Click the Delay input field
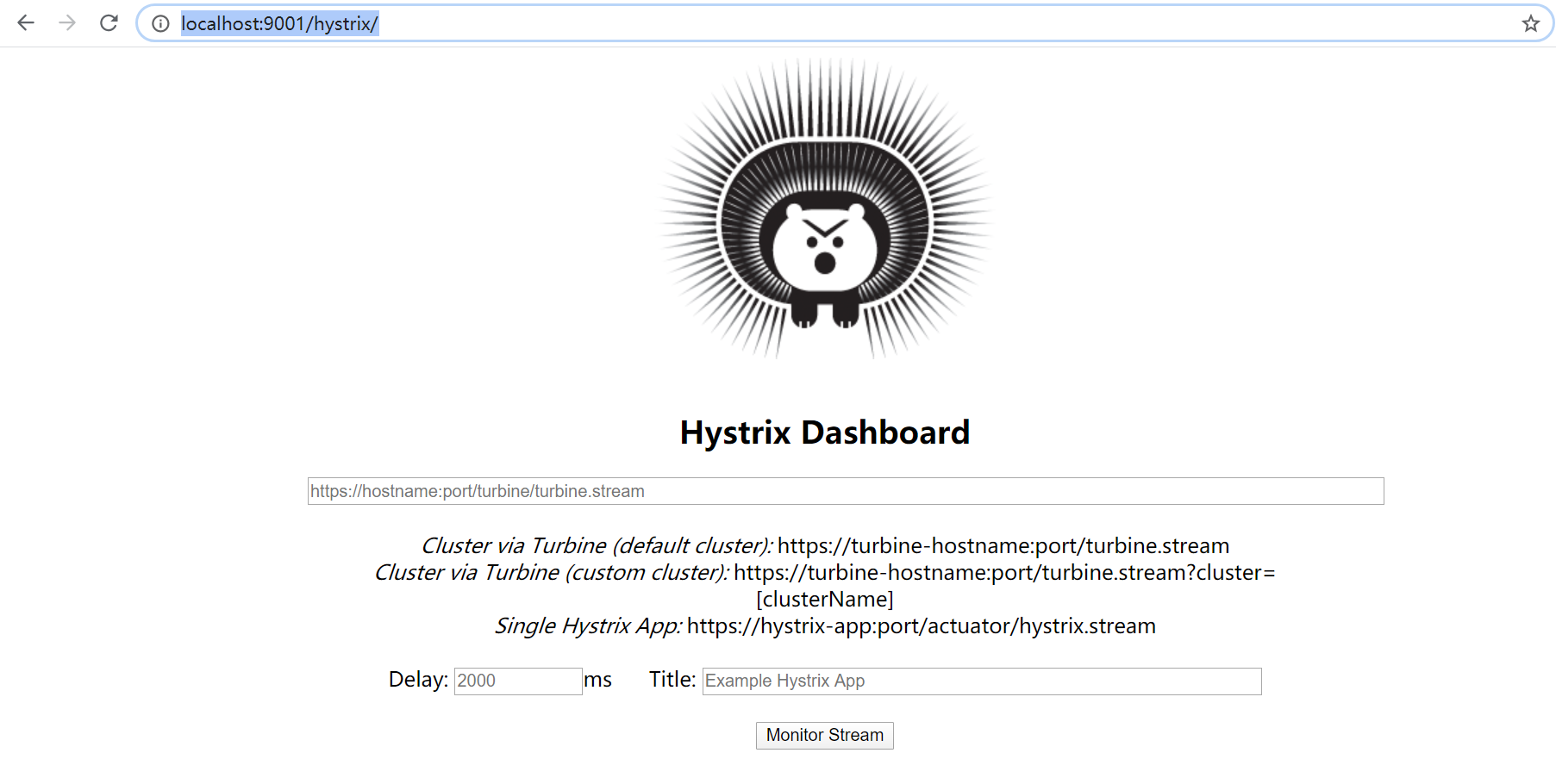 point(518,681)
